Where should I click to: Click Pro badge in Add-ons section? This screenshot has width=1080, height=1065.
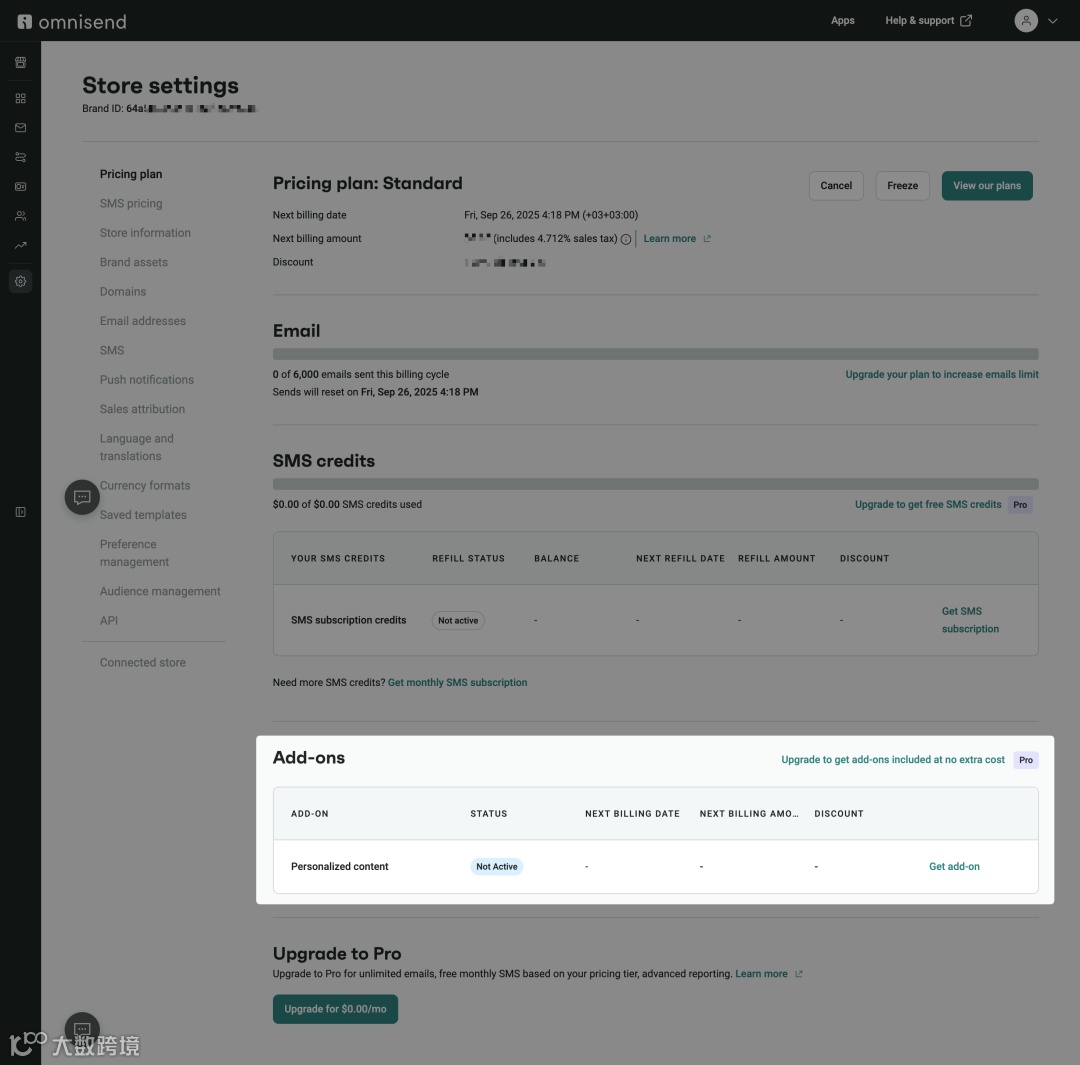click(1026, 760)
